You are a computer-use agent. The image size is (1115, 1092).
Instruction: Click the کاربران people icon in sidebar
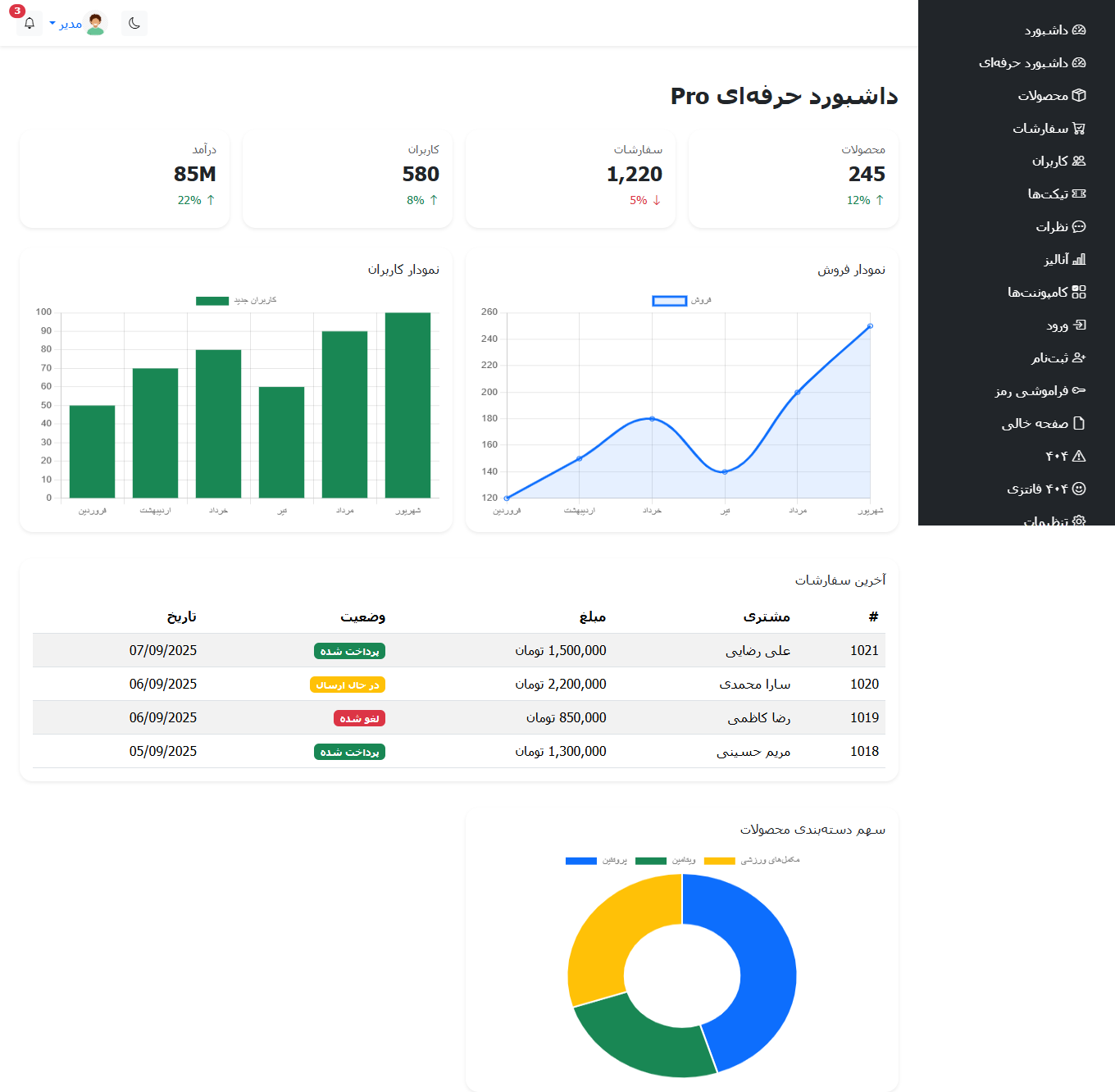pyautogui.click(x=1079, y=161)
